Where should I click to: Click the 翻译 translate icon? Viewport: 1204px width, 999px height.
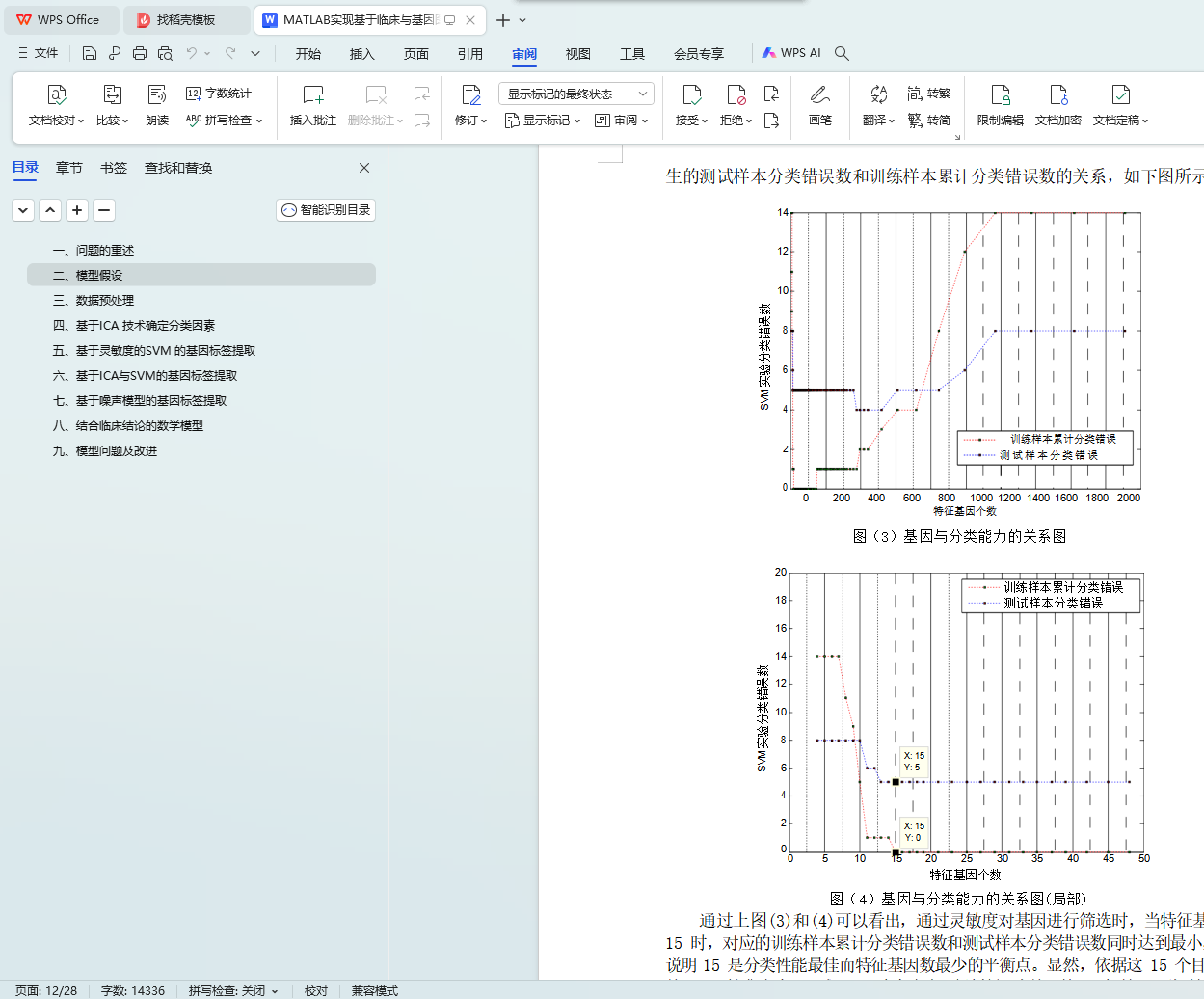coord(878,94)
